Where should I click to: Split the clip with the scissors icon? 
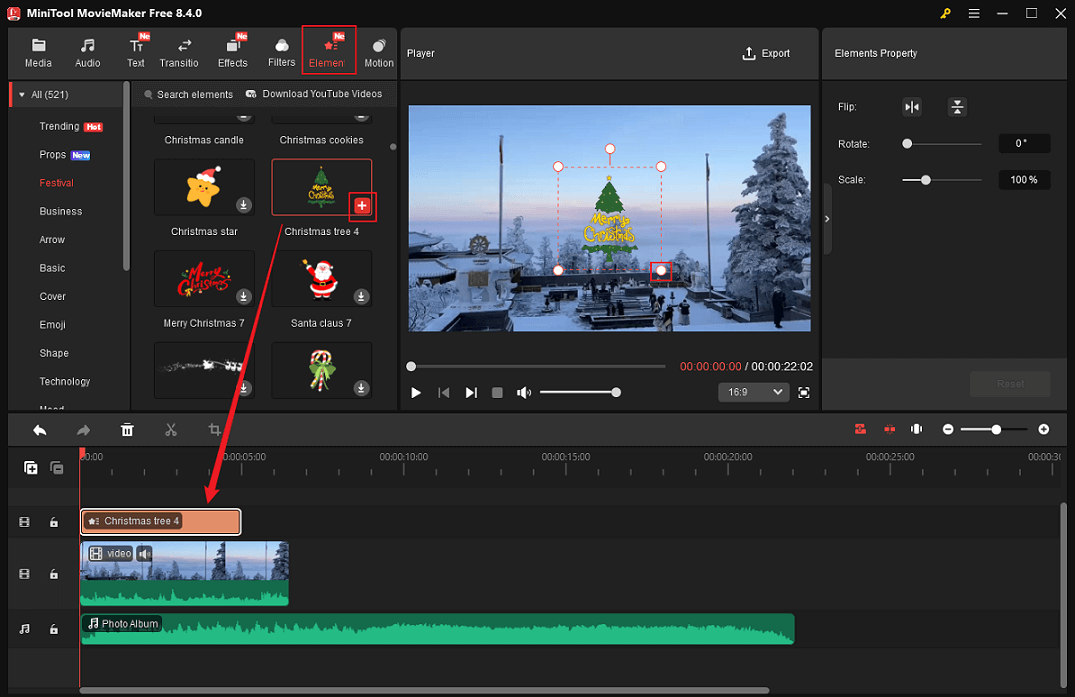point(171,429)
